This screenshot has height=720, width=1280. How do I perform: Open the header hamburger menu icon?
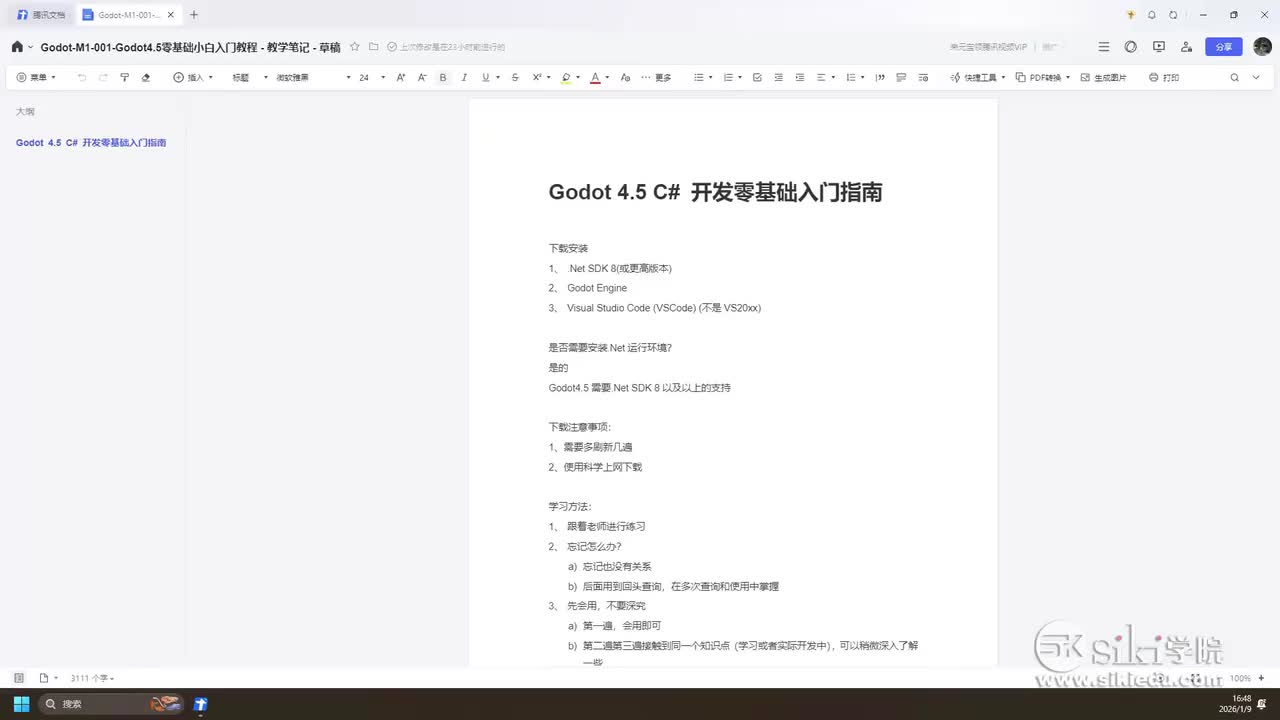point(1103,47)
